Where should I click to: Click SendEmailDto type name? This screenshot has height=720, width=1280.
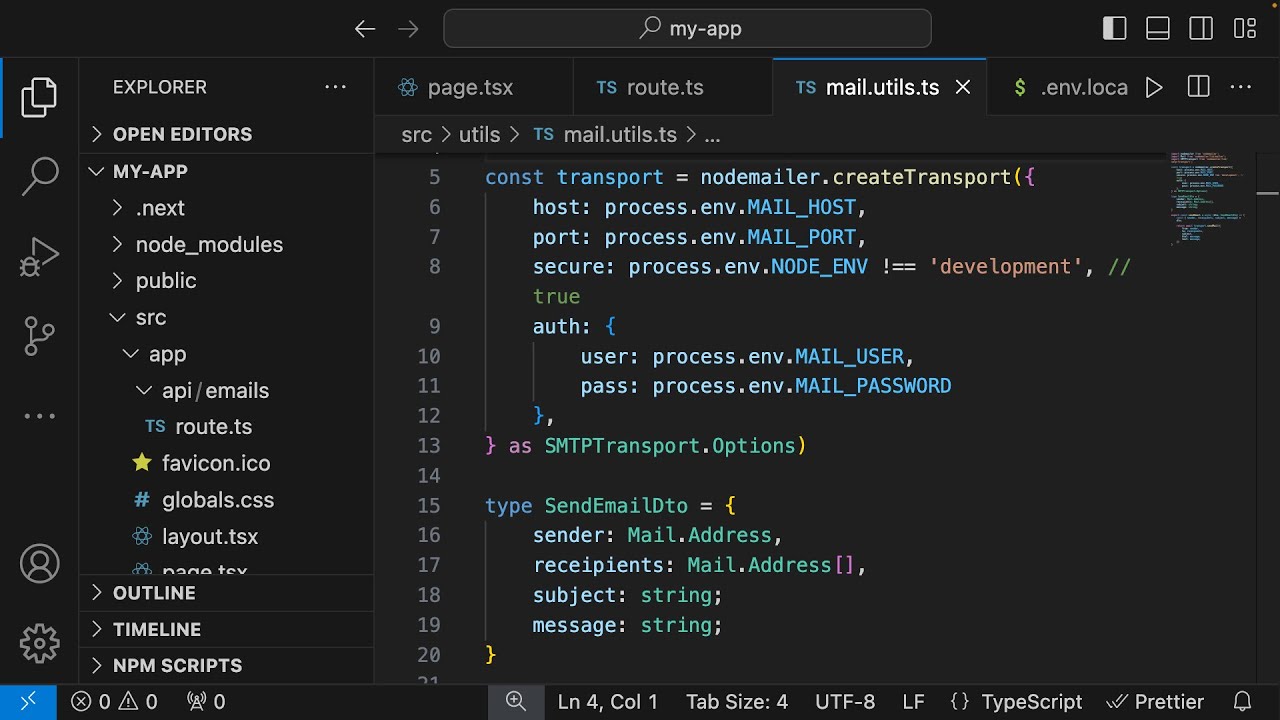(616, 506)
